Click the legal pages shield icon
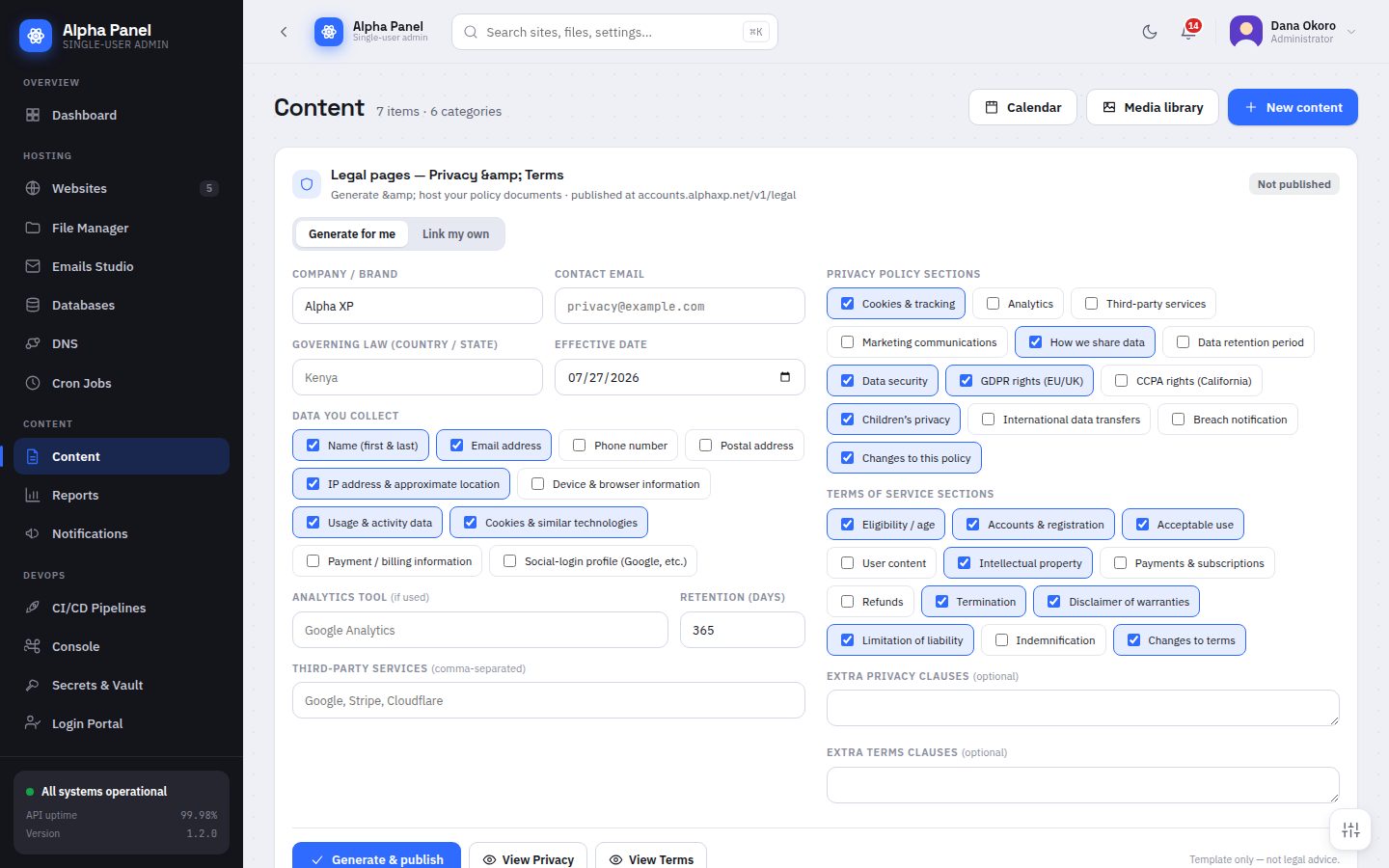Screen dimensions: 1389x868 pos(307,184)
